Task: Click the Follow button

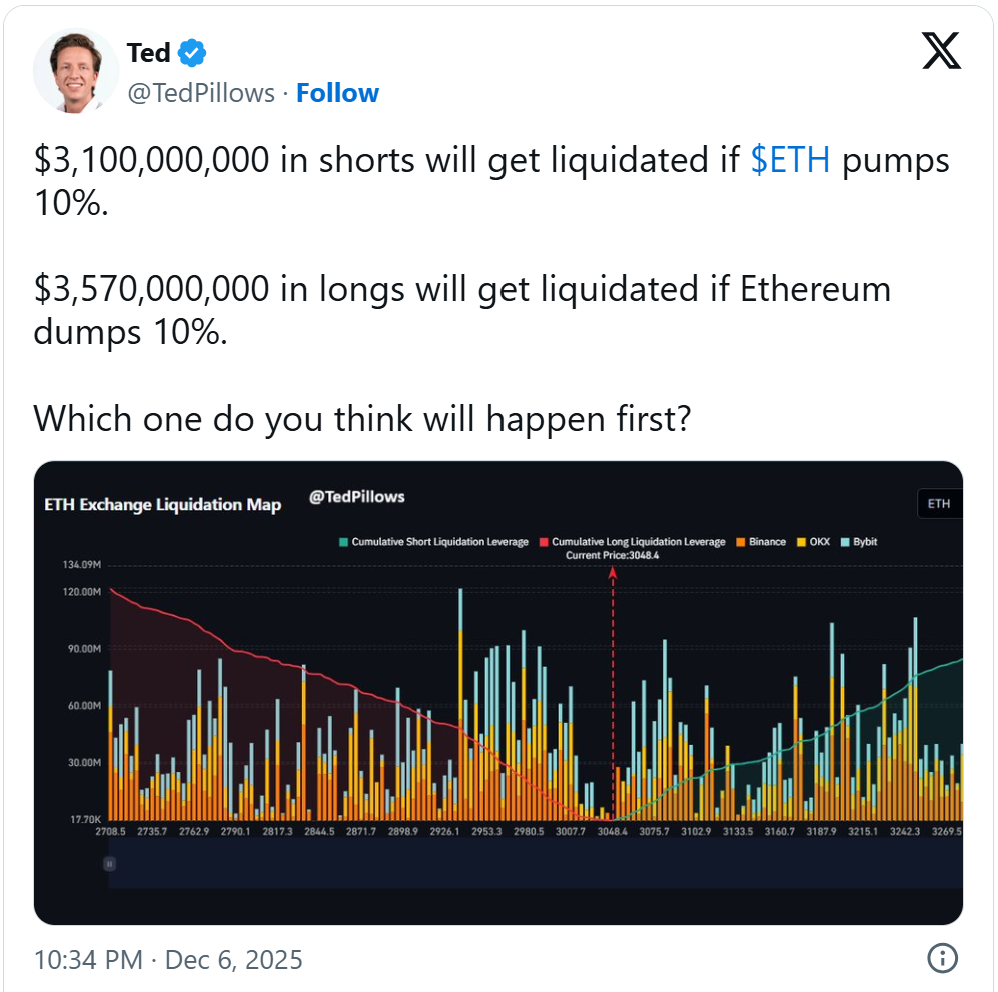Action: (x=338, y=93)
